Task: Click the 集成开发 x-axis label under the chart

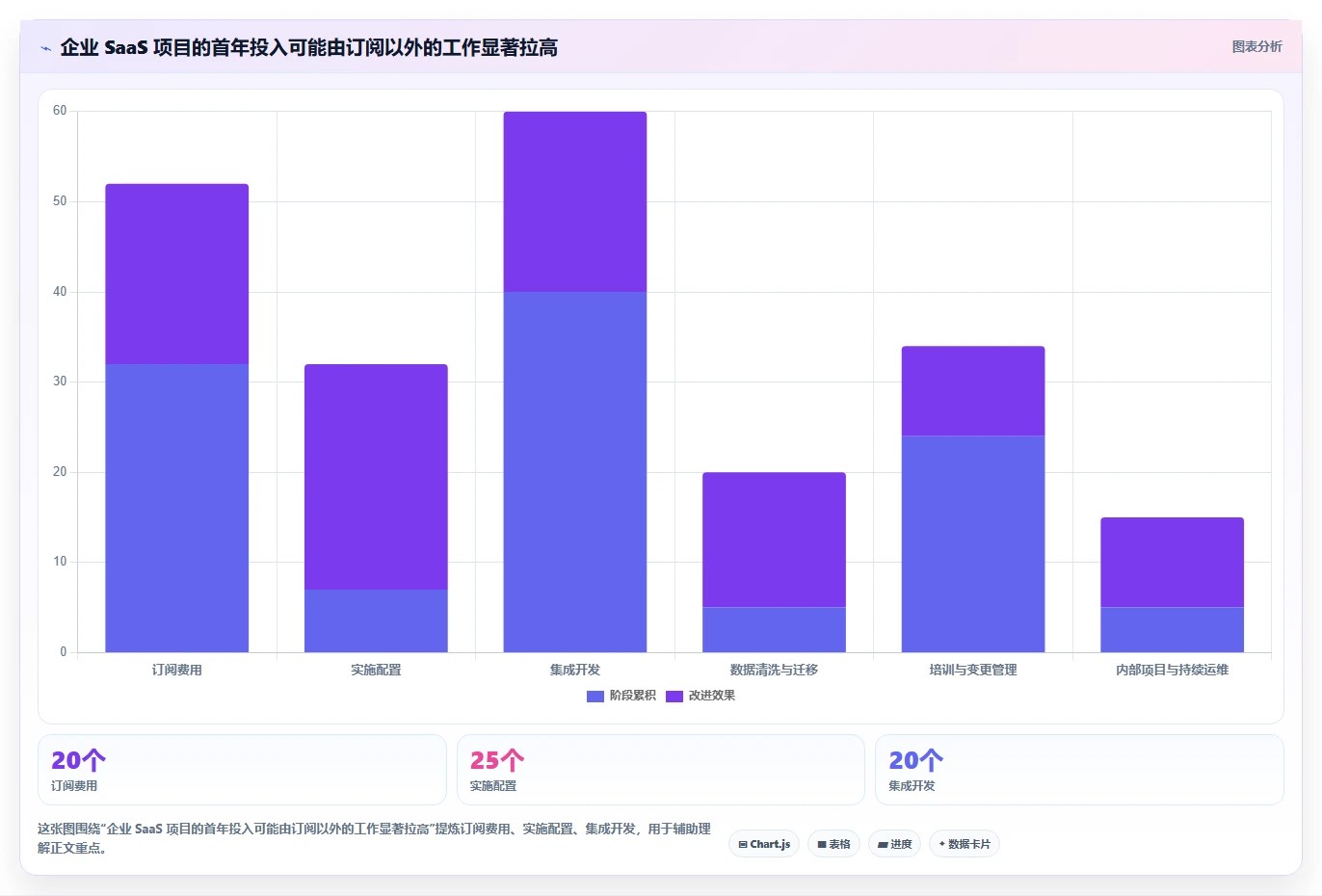Action: click(575, 670)
